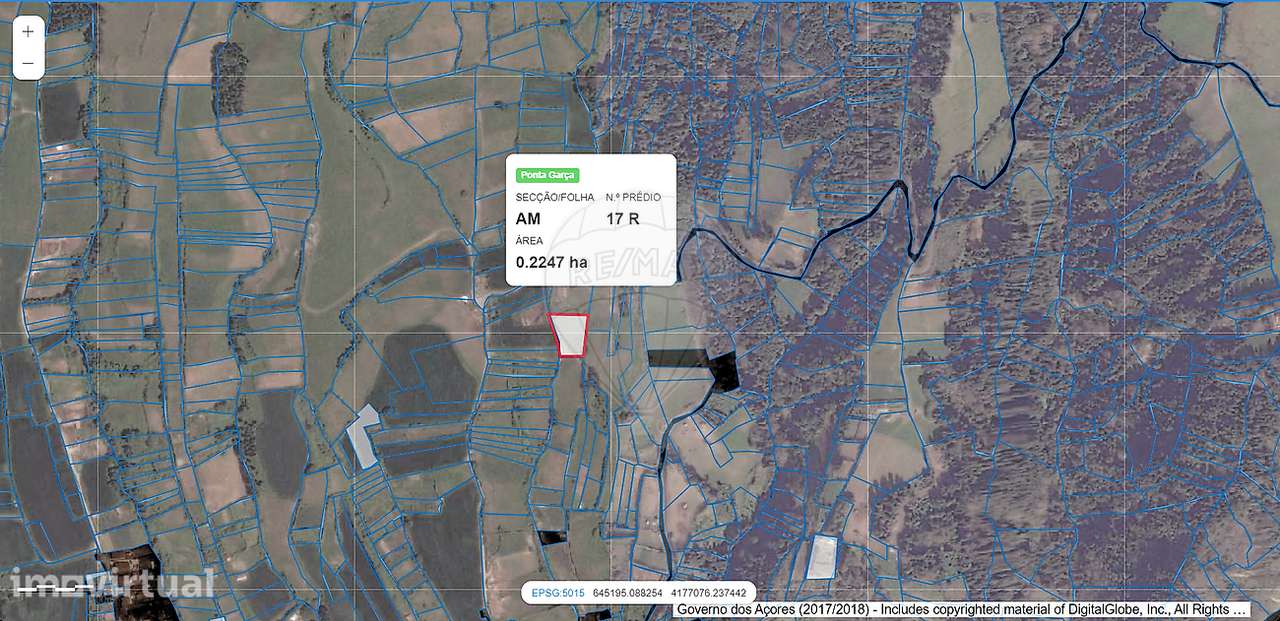This screenshot has width=1280, height=621.
Task: Click the SECÇÃO/FOLHA label in popup
Action: click(555, 197)
